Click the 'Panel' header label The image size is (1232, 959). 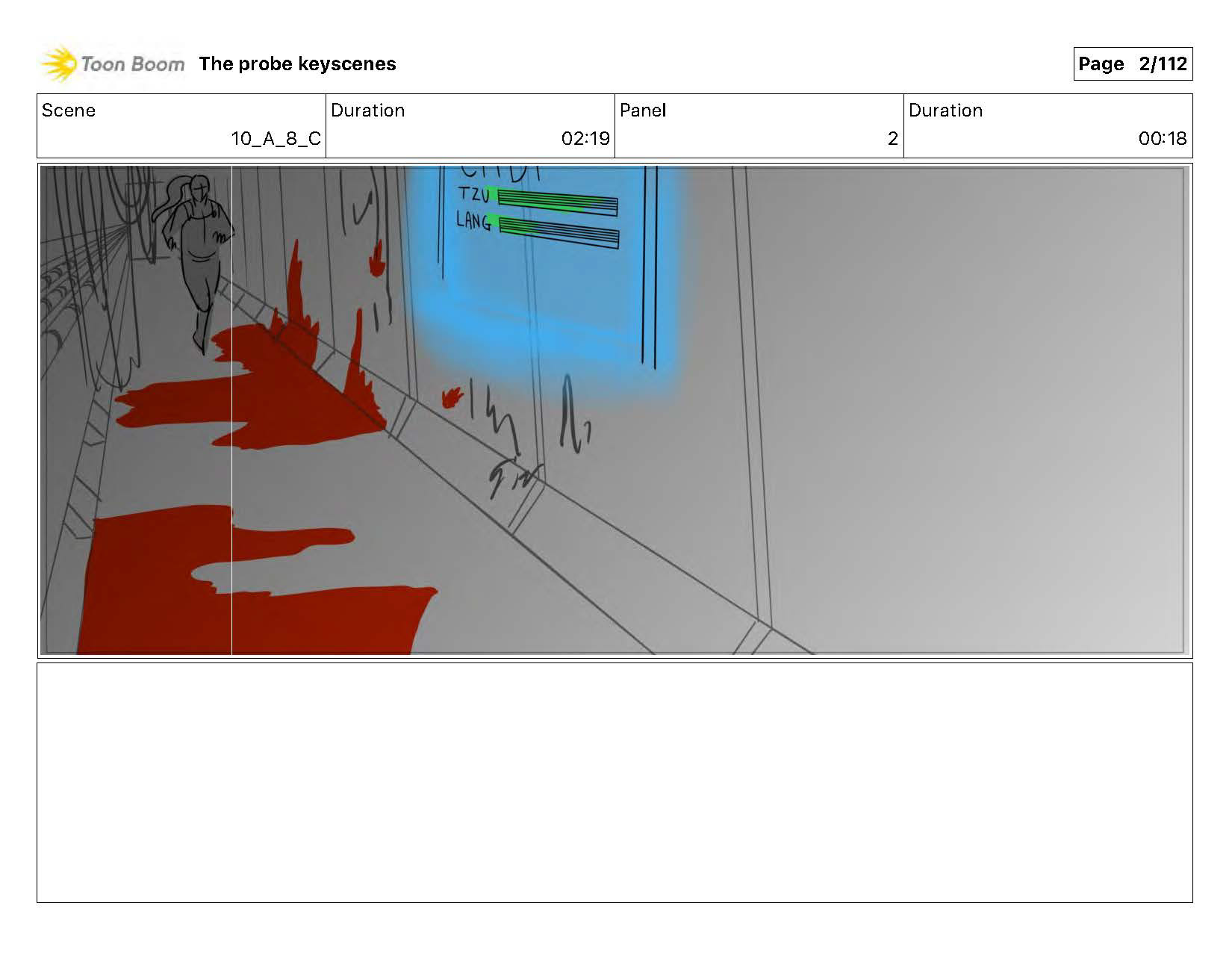point(642,111)
